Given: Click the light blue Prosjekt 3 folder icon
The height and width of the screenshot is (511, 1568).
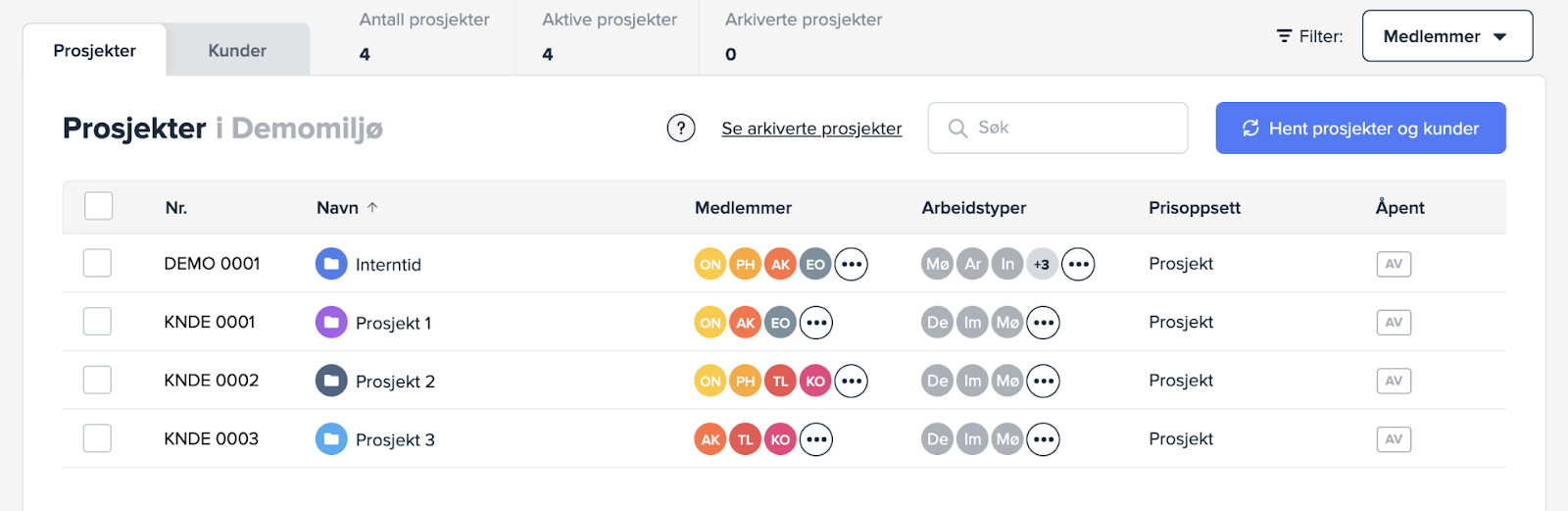Looking at the screenshot, I should 331,438.
